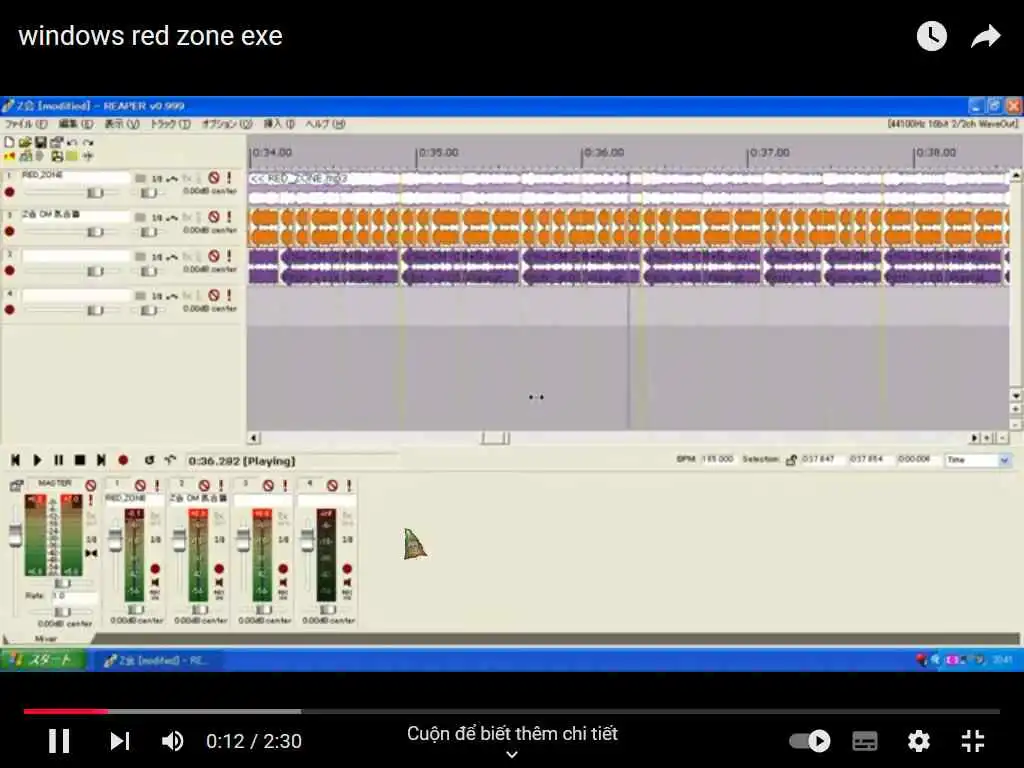Toggle YouTube subtitles button
Screen dimensions: 1024x768
[865, 741]
